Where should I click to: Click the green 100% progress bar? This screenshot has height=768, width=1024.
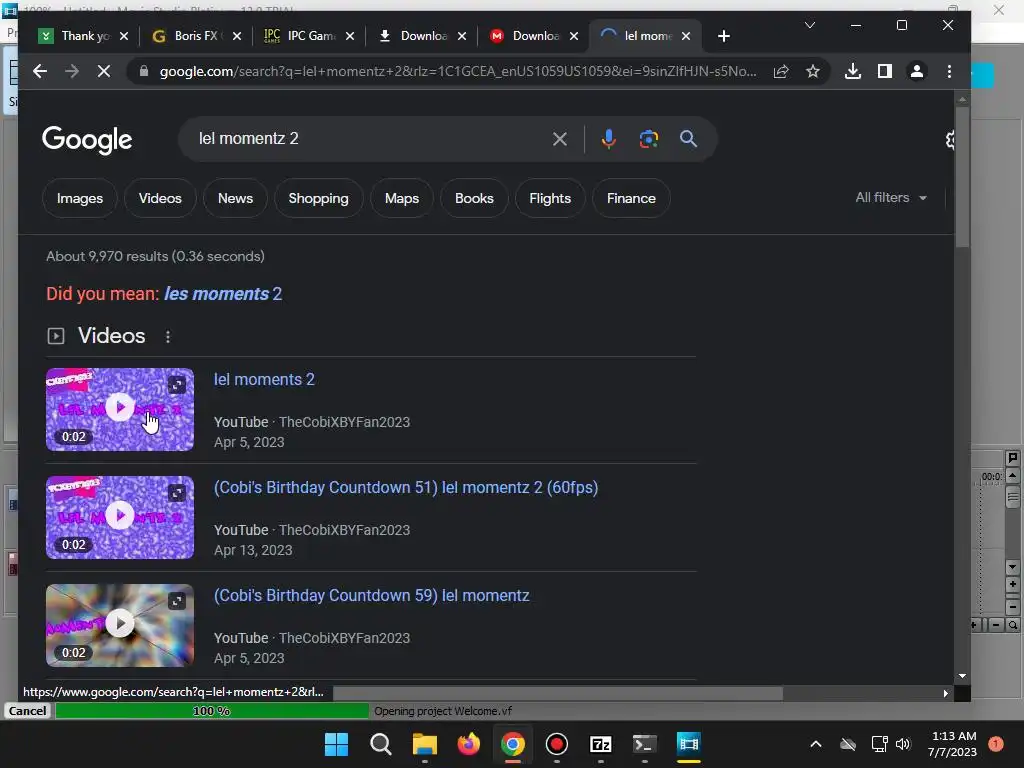click(x=212, y=711)
